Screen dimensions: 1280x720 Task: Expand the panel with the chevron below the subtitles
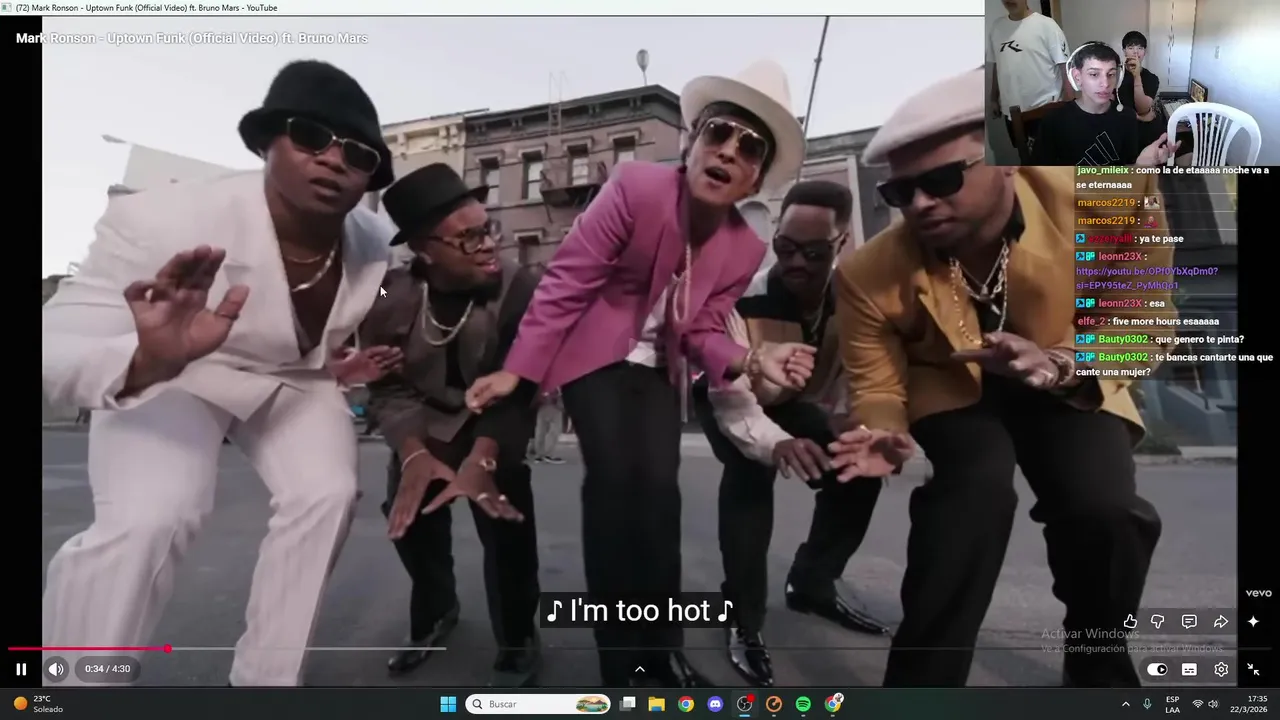[640, 669]
